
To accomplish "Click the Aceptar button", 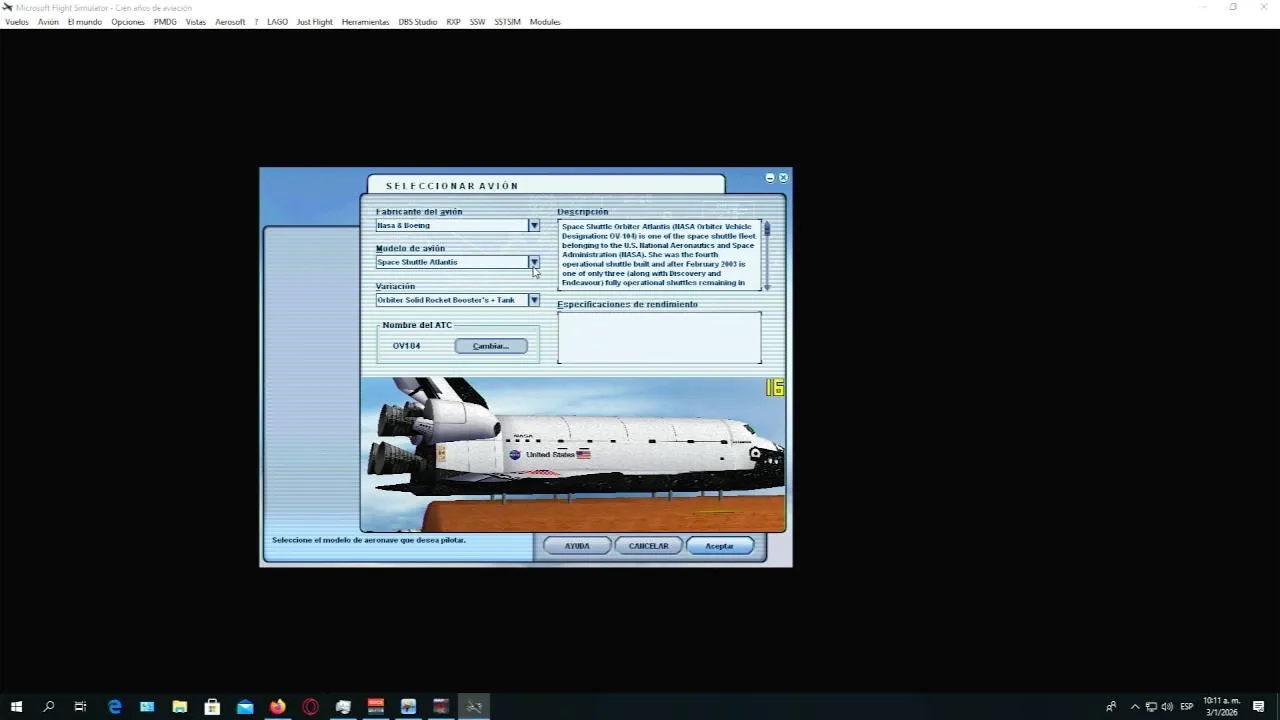I will click(x=719, y=546).
